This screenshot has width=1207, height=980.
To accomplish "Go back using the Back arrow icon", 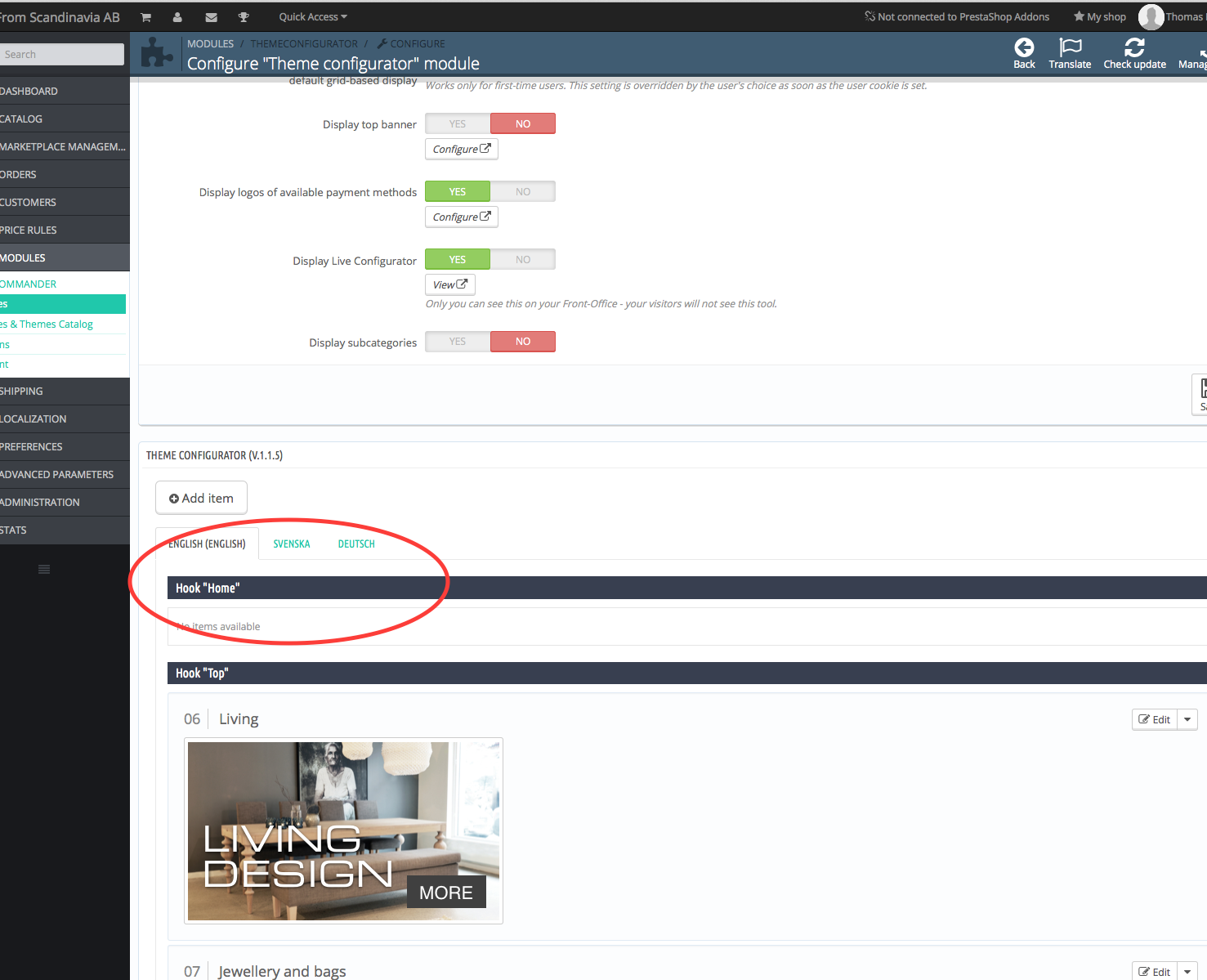I will click(1024, 47).
